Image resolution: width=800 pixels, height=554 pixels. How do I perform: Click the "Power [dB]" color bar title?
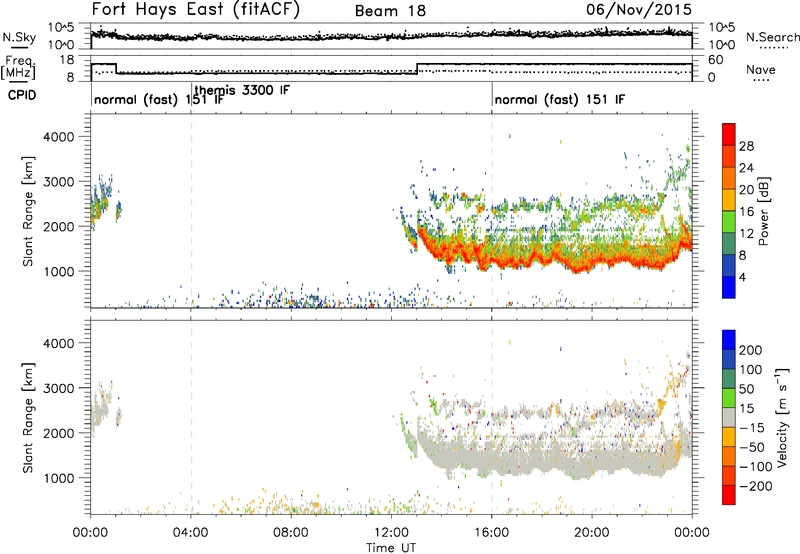click(x=763, y=211)
